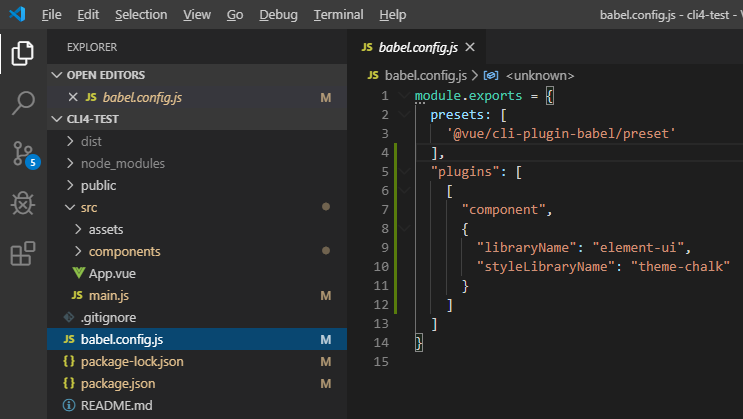Open App.vue file in explorer
Image resolution: width=743 pixels, height=419 pixels.
197,273
